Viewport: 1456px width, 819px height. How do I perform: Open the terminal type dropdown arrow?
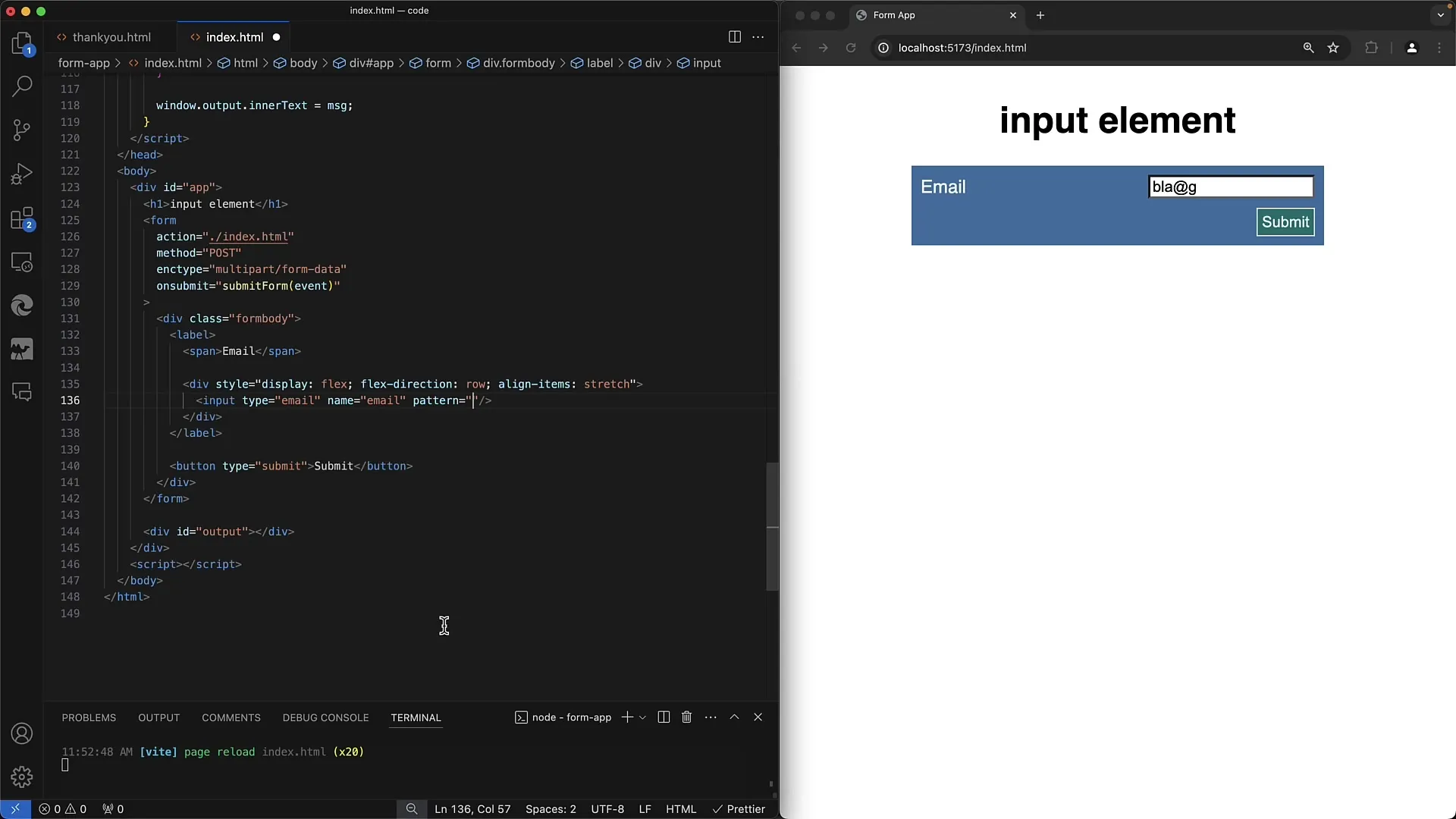tap(640, 717)
